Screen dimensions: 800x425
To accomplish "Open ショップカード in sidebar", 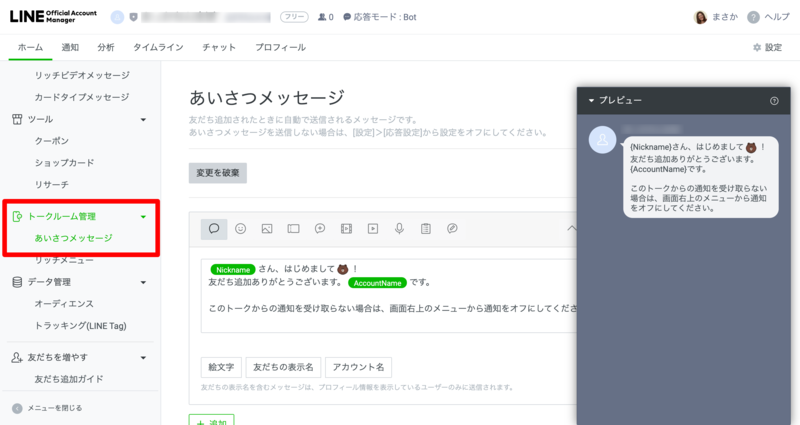I will click(x=64, y=163).
